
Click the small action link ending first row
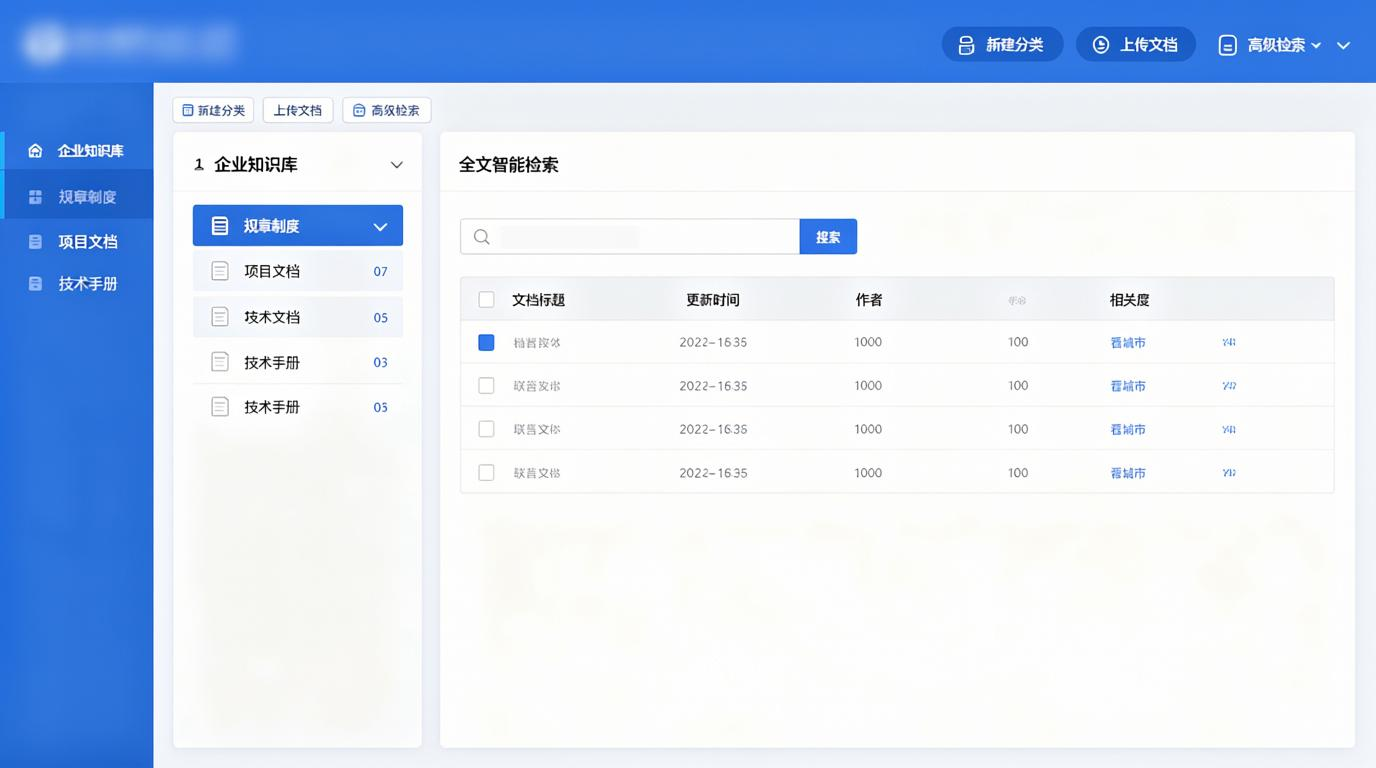pyautogui.click(x=1229, y=342)
